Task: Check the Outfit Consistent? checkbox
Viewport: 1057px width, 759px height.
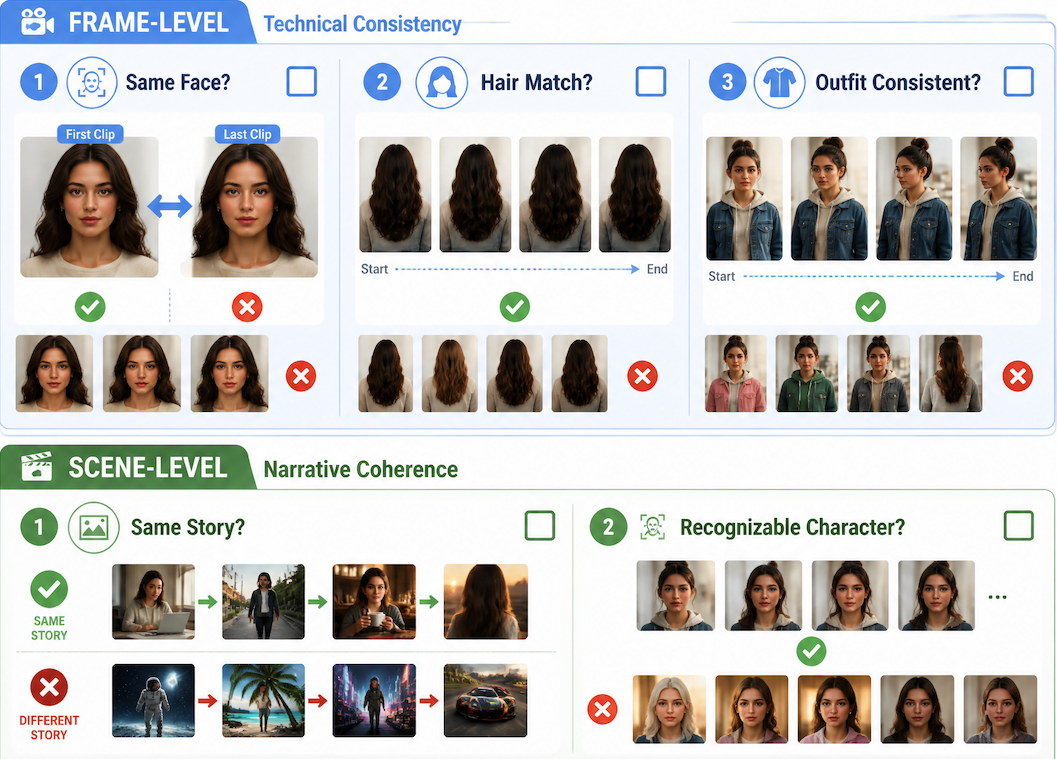Action: coord(1019,82)
